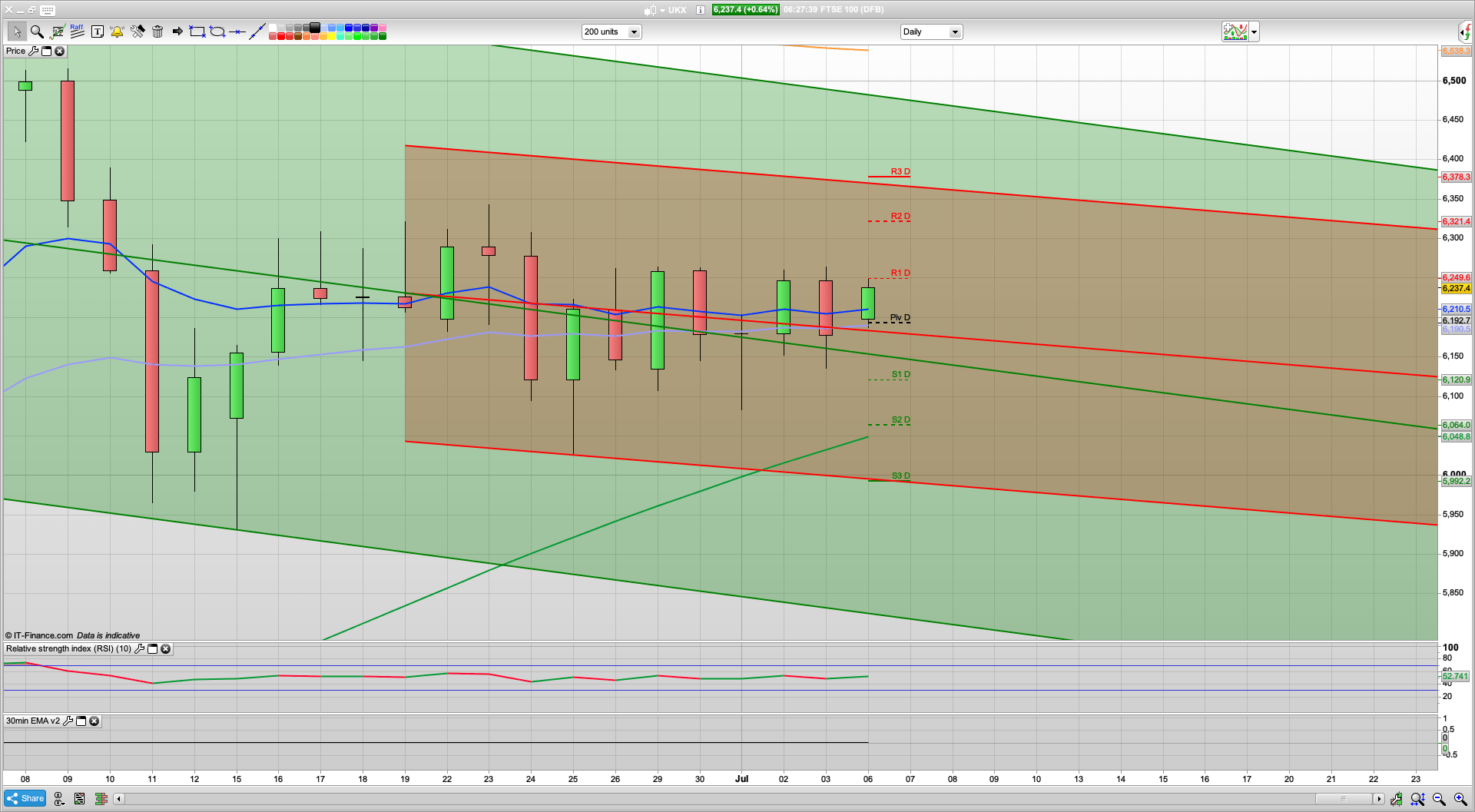This screenshot has height=812, width=1475.
Task: Pick the bright red color swatch
Action: (281, 36)
